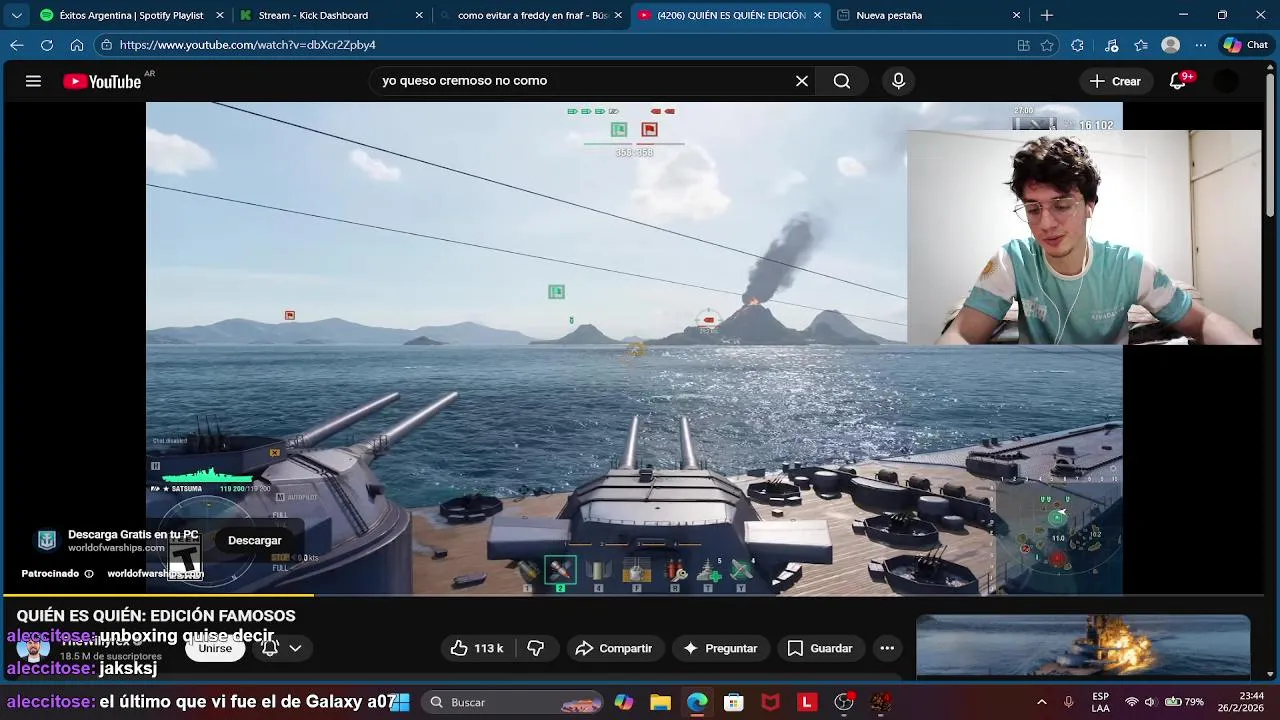
Task: Toggle channel notification bell
Action: click(269, 648)
